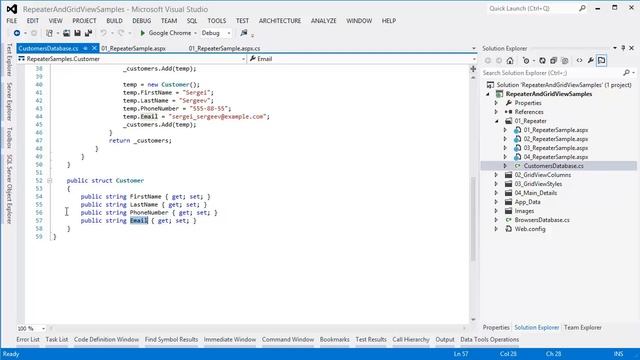Start debugging with the green play icon

142,33
